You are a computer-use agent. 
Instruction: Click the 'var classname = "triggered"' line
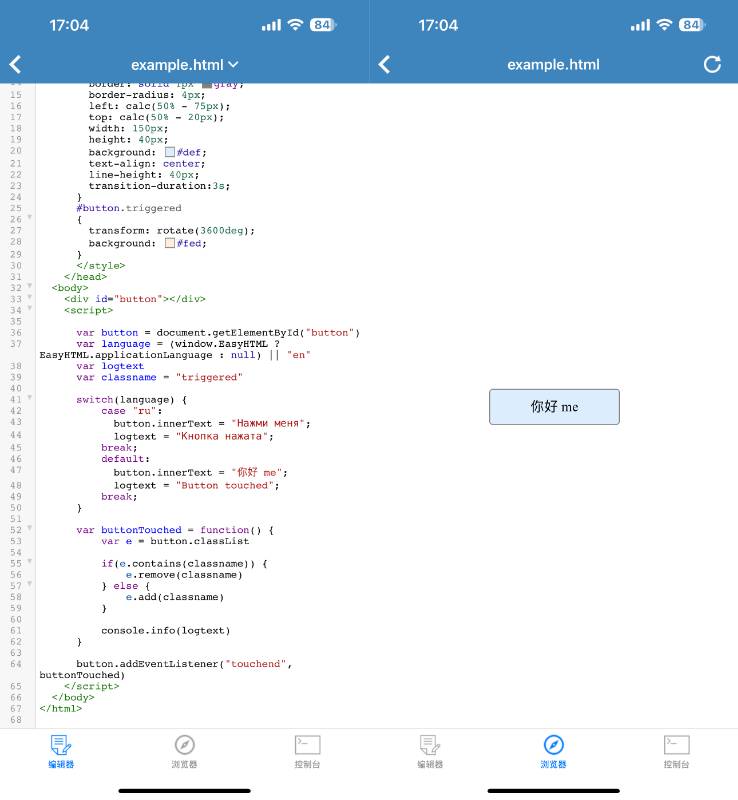159,378
